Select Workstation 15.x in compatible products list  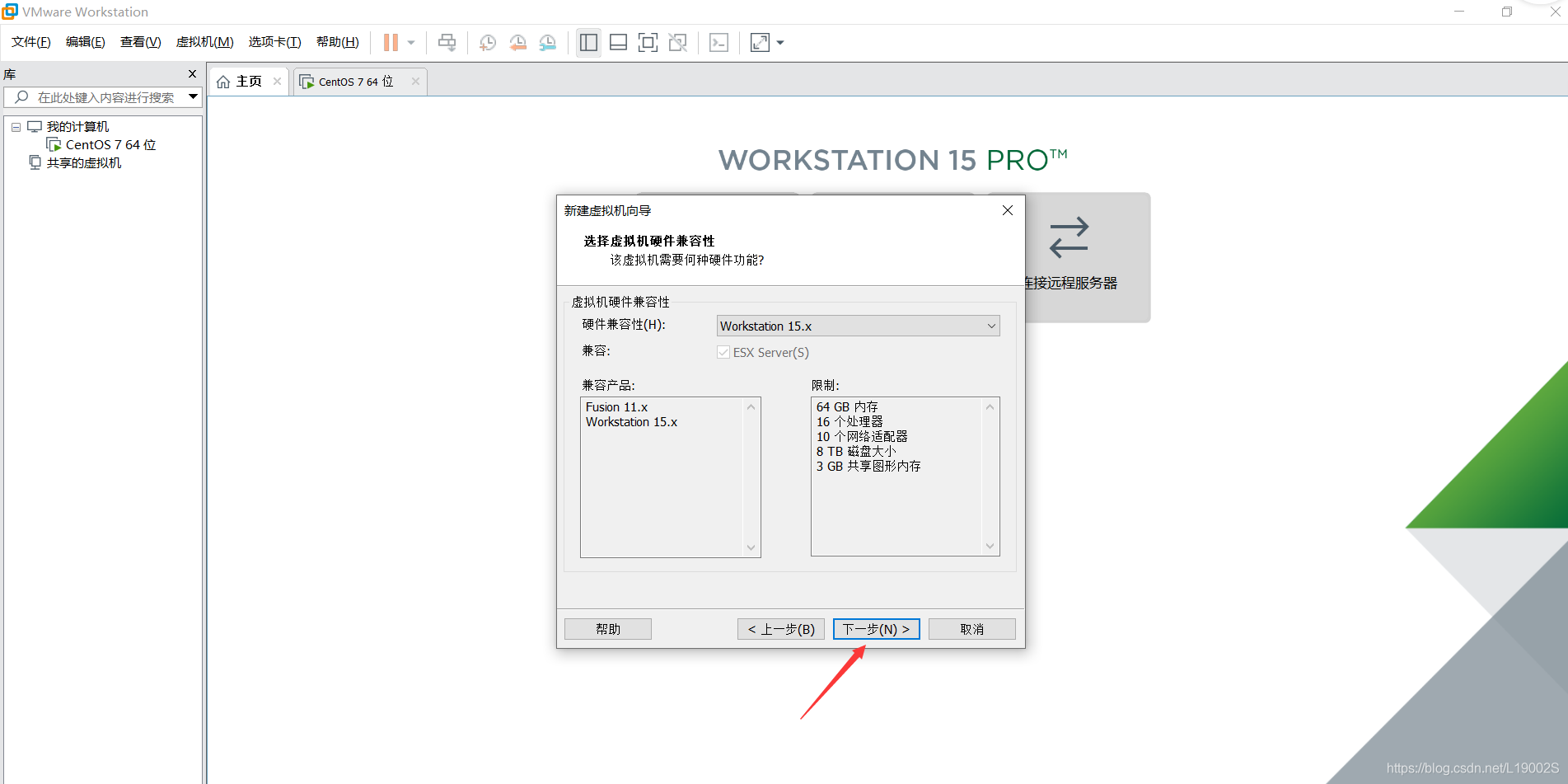[x=631, y=422]
